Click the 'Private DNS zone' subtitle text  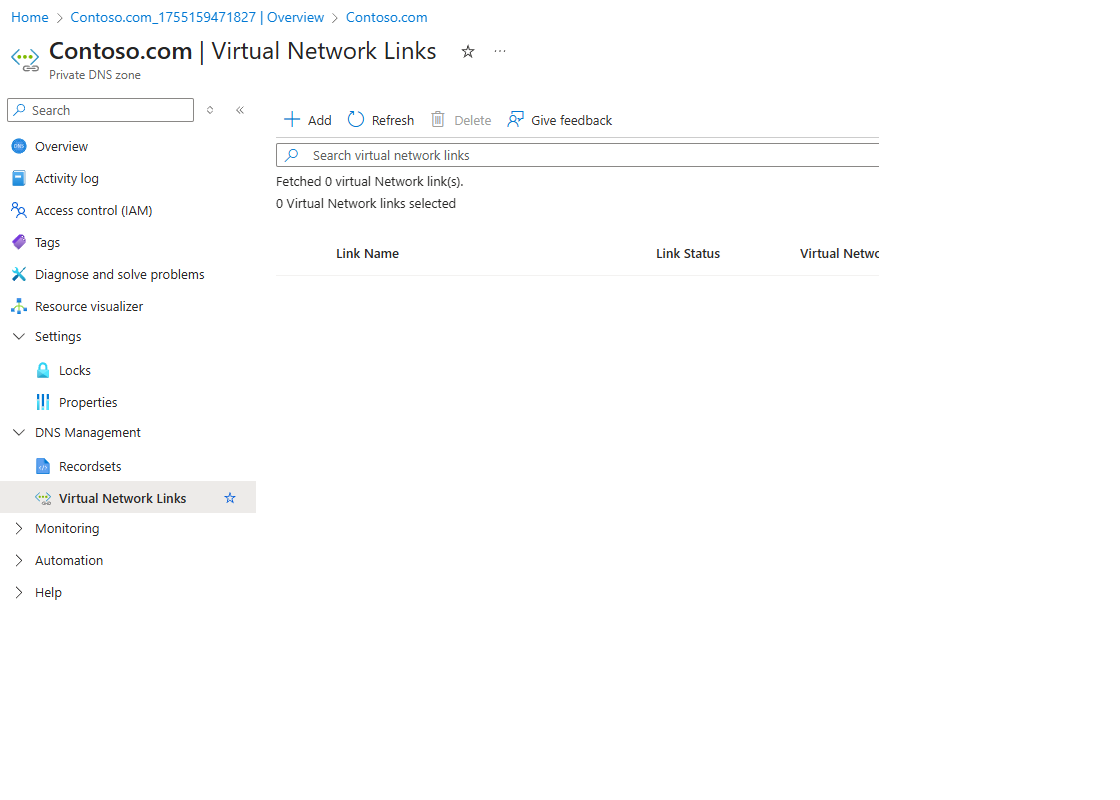95,75
